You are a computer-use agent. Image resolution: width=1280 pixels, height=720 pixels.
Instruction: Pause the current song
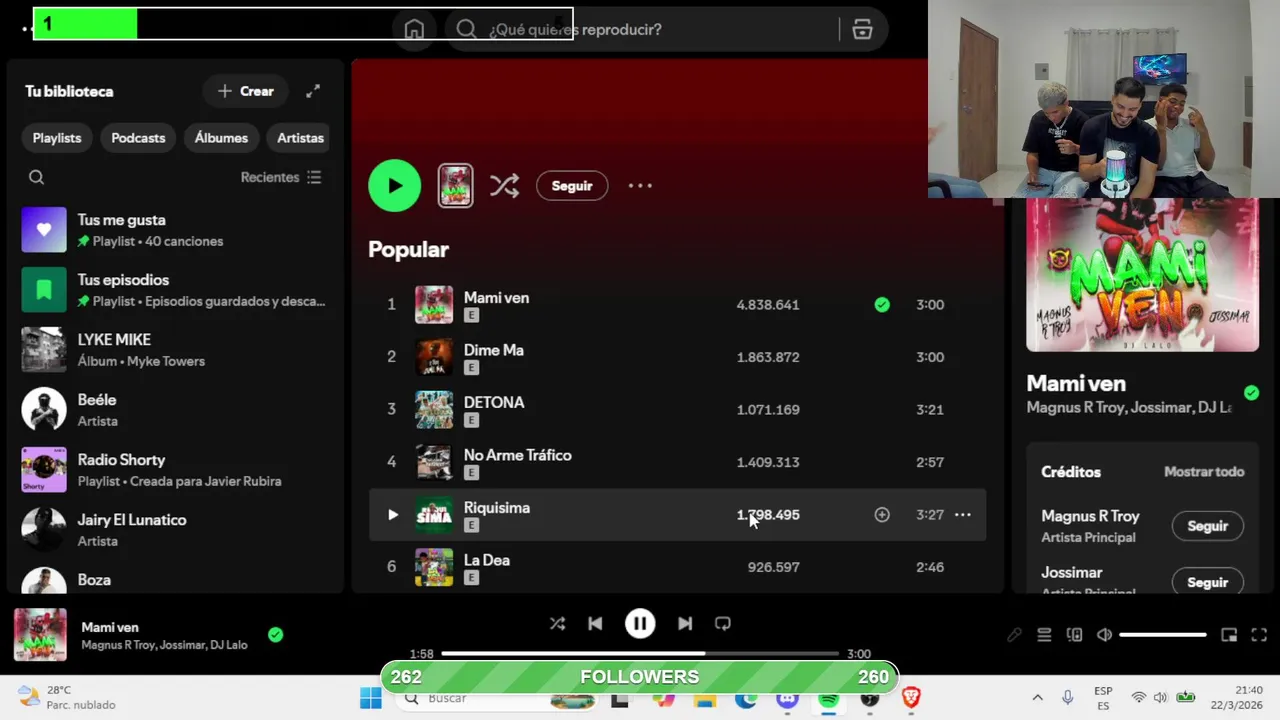(x=640, y=624)
